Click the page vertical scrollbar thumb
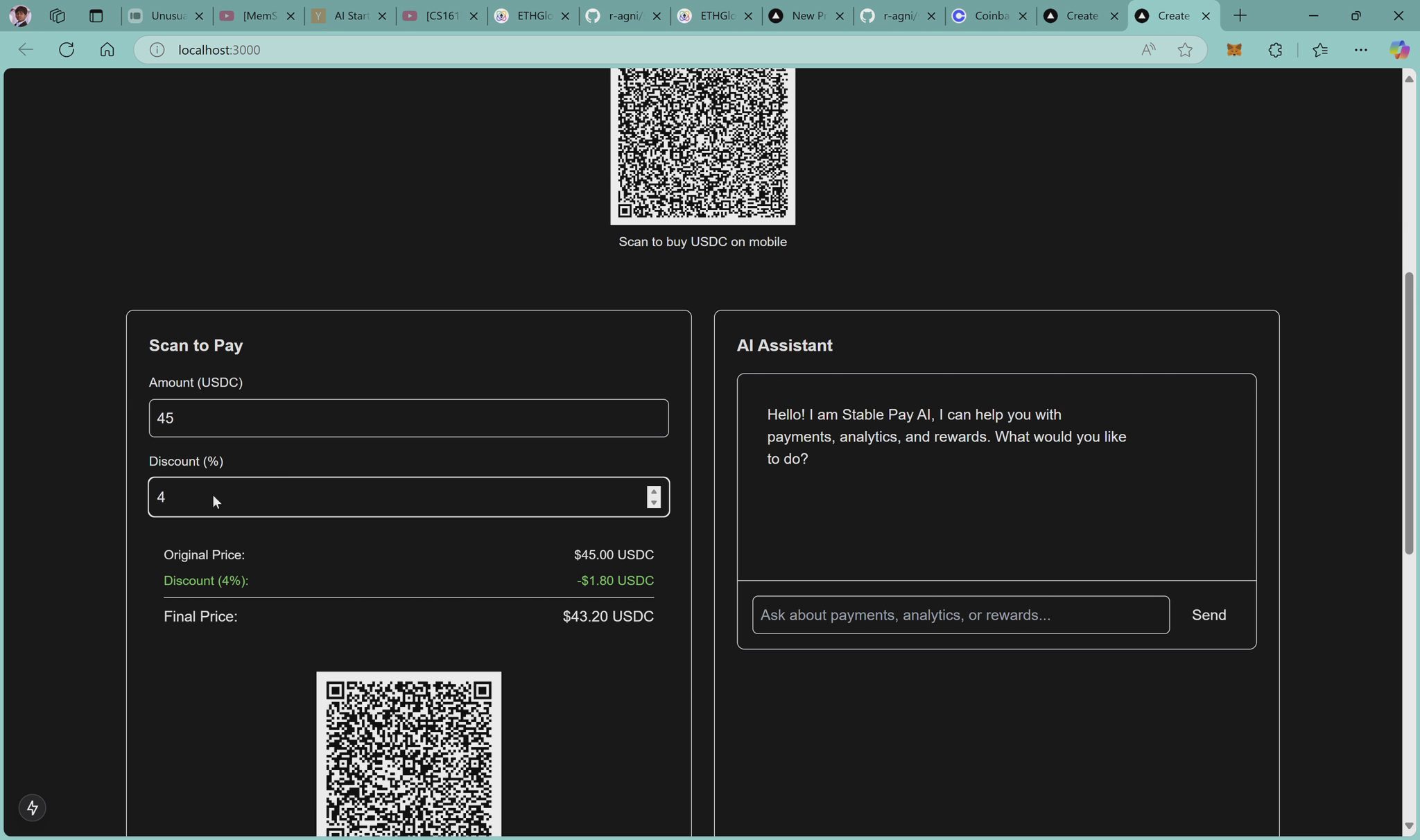Viewport: 1420px width, 840px height. [1408, 414]
